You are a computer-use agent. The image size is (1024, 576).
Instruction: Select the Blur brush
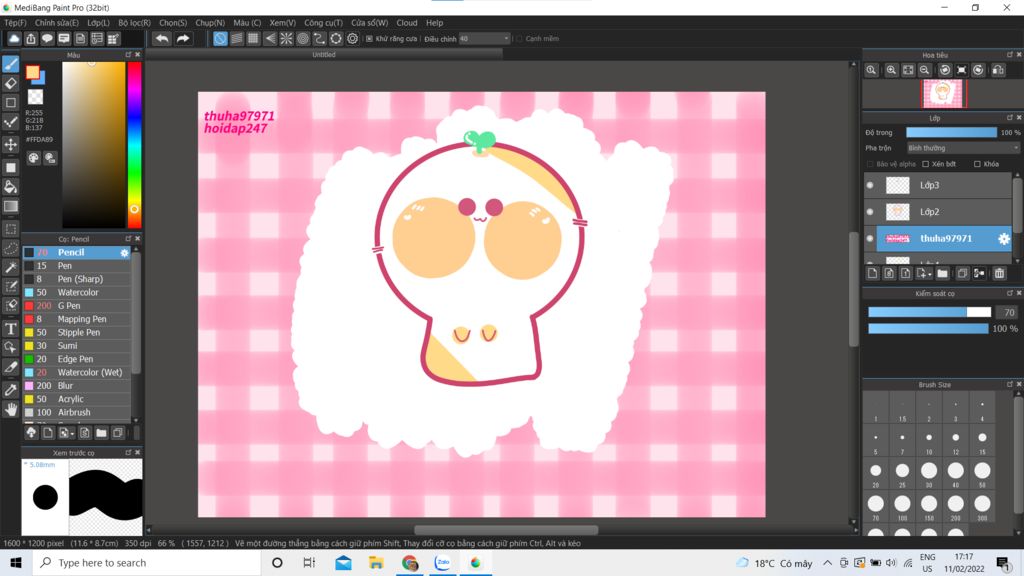click(78, 386)
